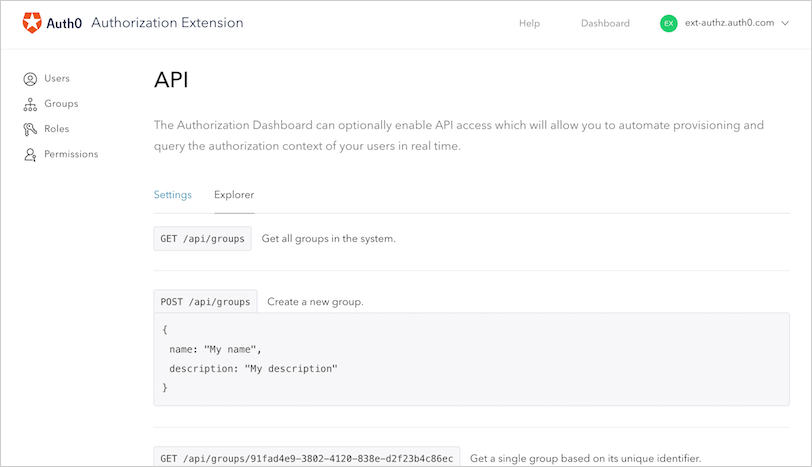Click the Authorization Extension title
Screen dimensions: 812x467
click(167, 23)
